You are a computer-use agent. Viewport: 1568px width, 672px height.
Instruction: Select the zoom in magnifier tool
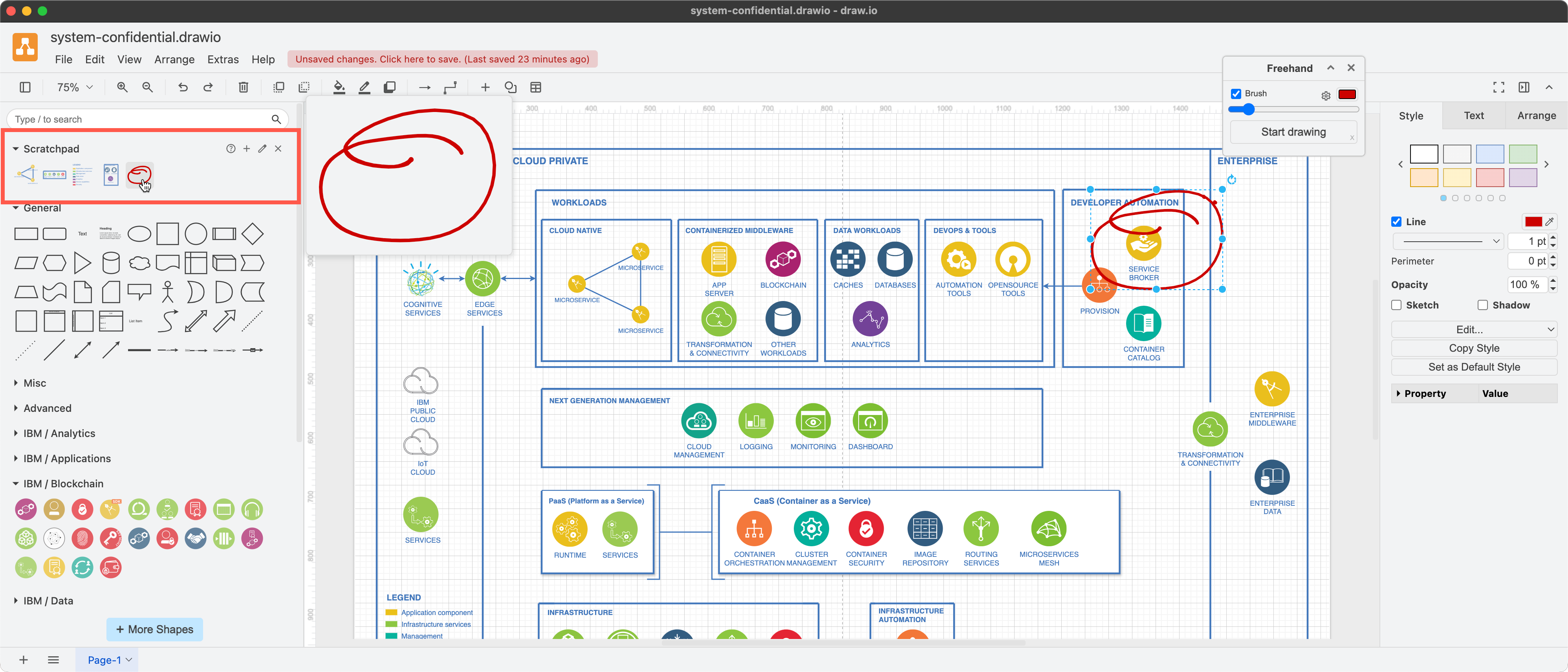pos(122,87)
